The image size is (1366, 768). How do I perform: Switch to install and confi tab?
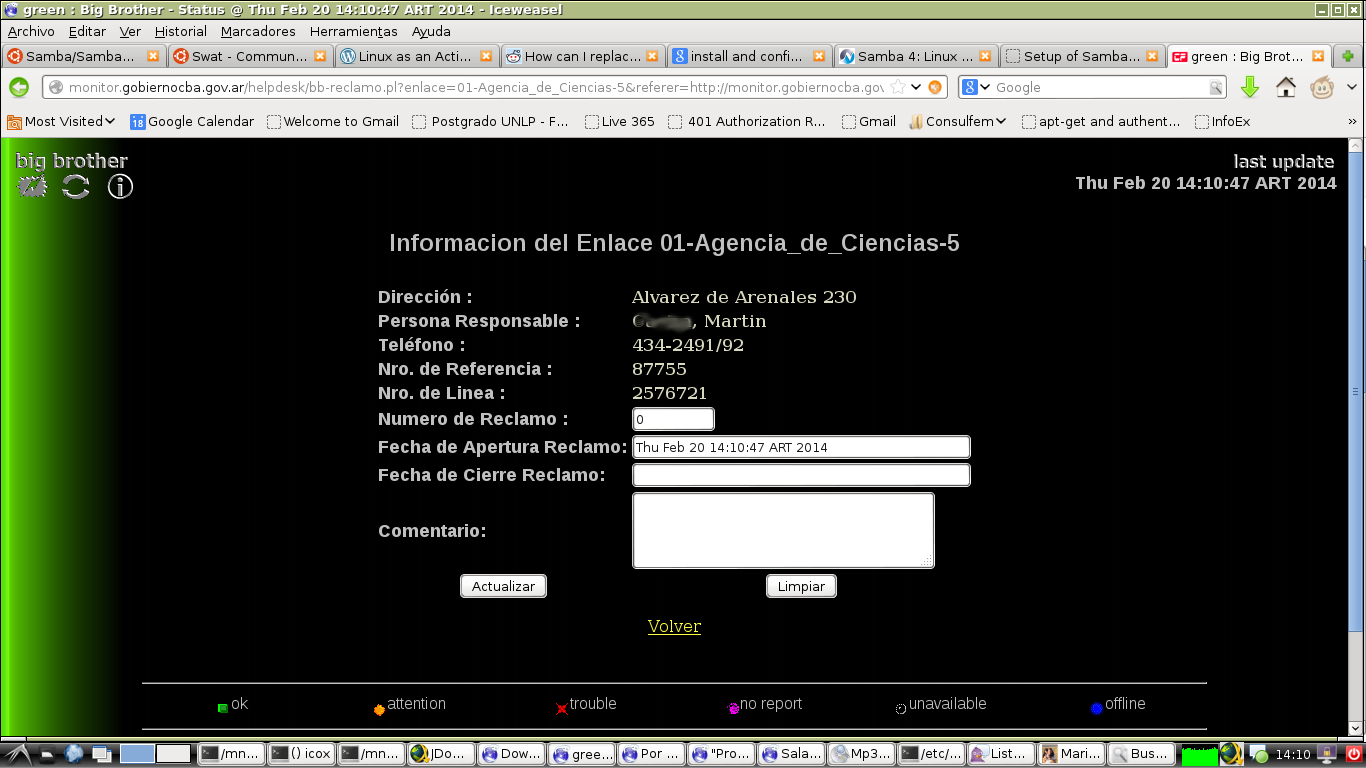(x=749, y=56)
